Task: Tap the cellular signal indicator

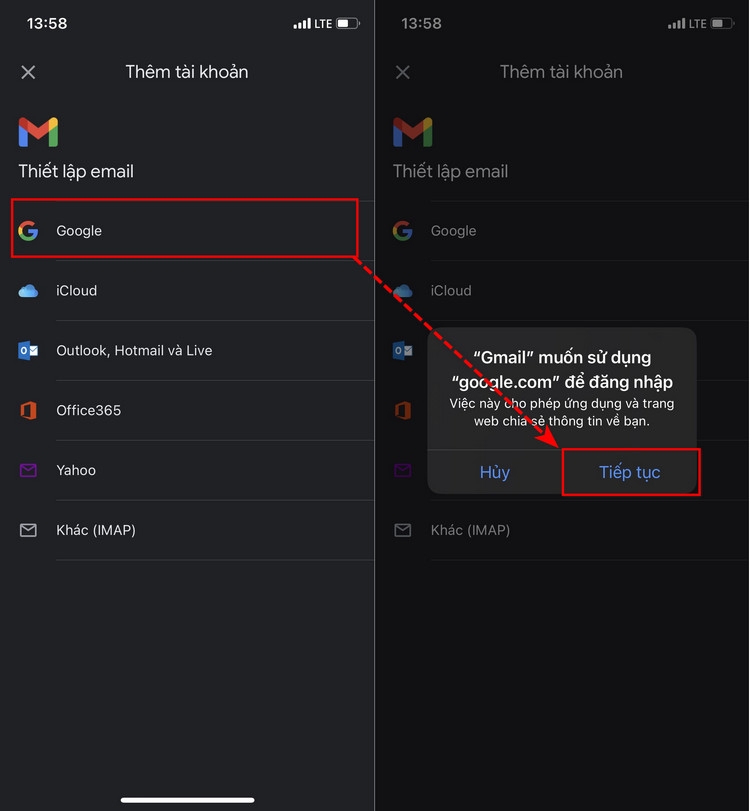Action: (x=300, y=22)
